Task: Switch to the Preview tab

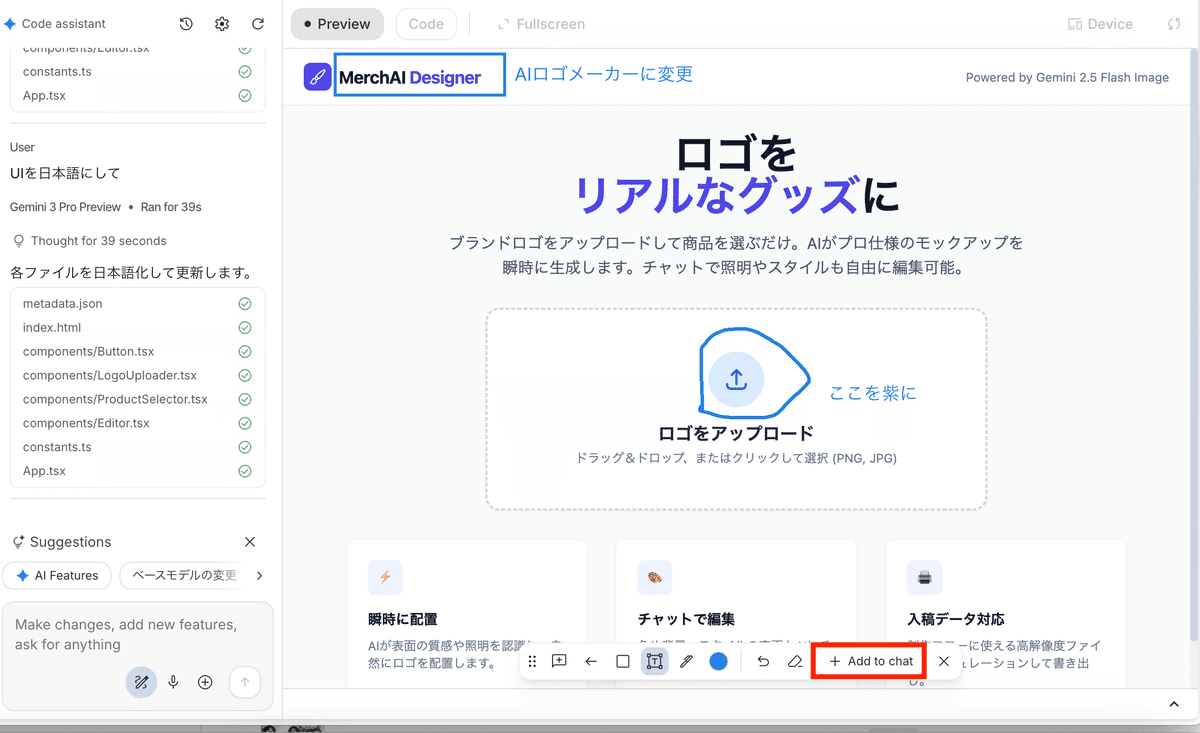Action: [x=337, y=24]
